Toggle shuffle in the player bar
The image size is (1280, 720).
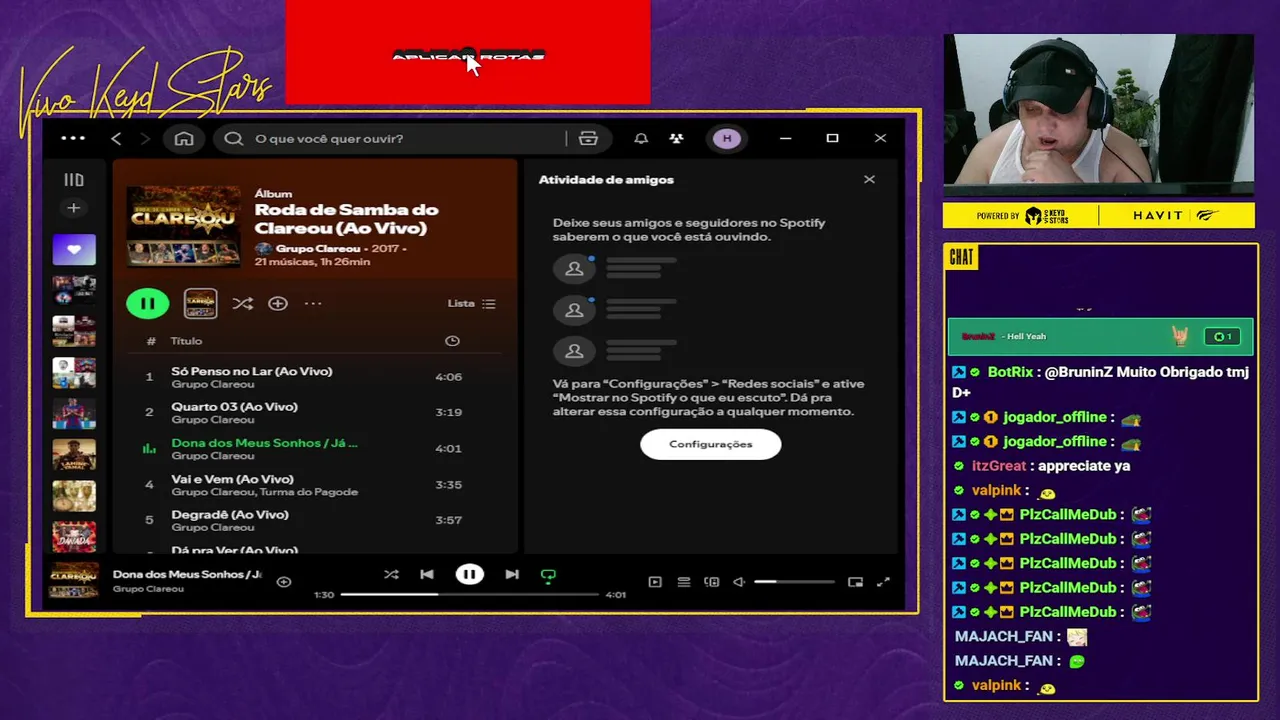tap(391, 575)
